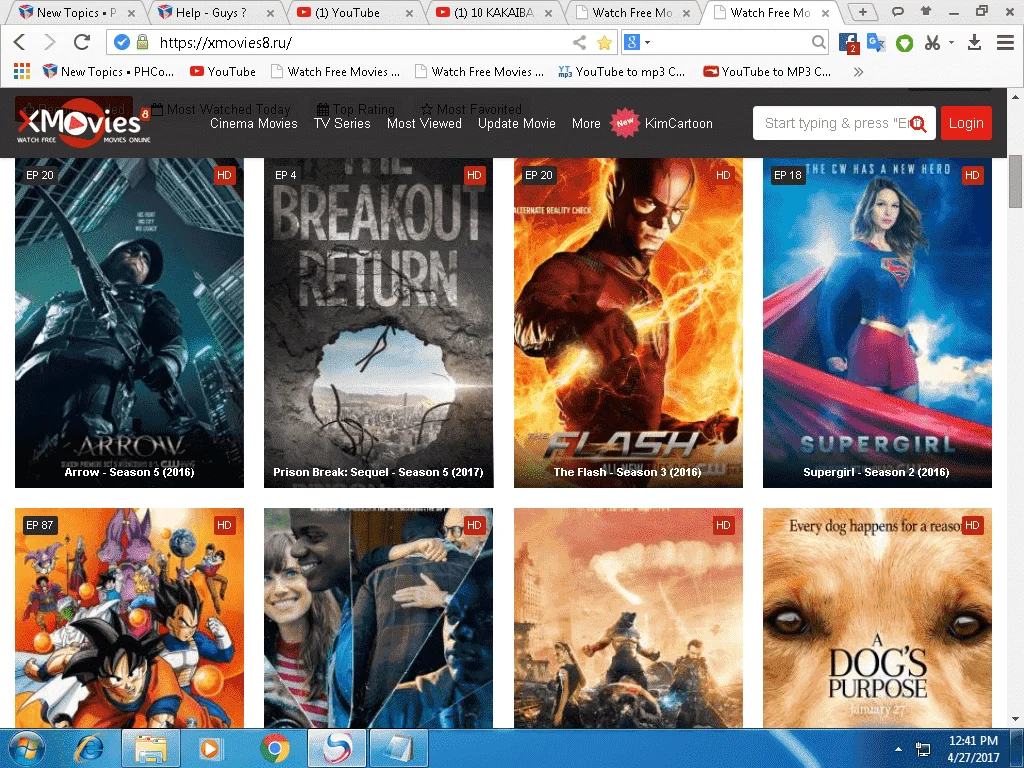Click the browser address bar URL
1024x768 pixels.
(225, 43)
